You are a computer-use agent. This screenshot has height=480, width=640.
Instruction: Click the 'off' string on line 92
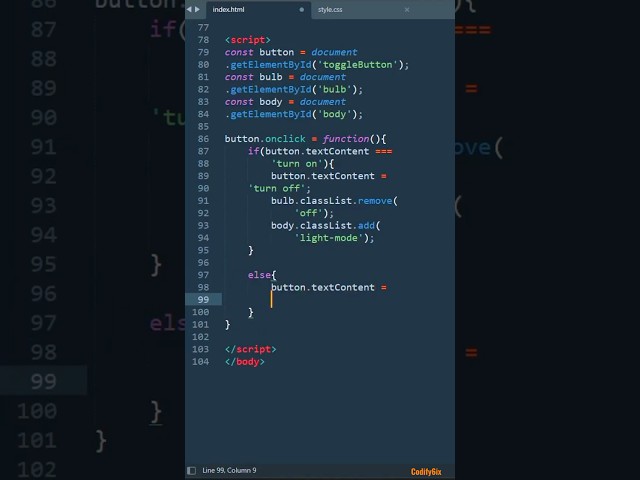(x=308, y=213)
